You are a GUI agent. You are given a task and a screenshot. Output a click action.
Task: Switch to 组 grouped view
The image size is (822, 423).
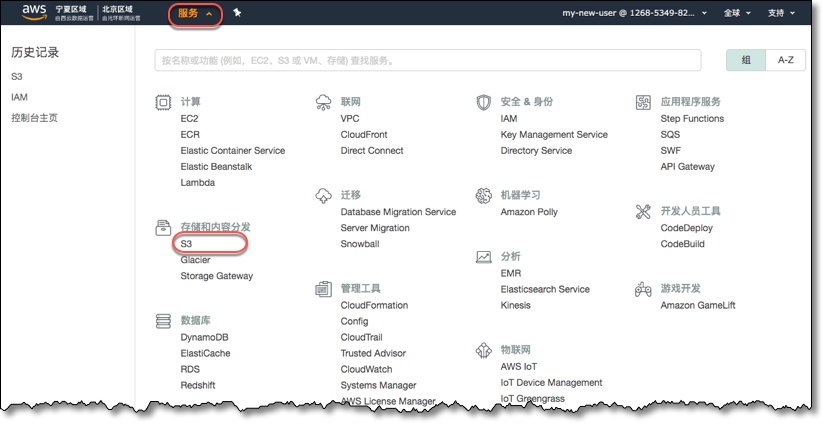click(x=746, y=60)
